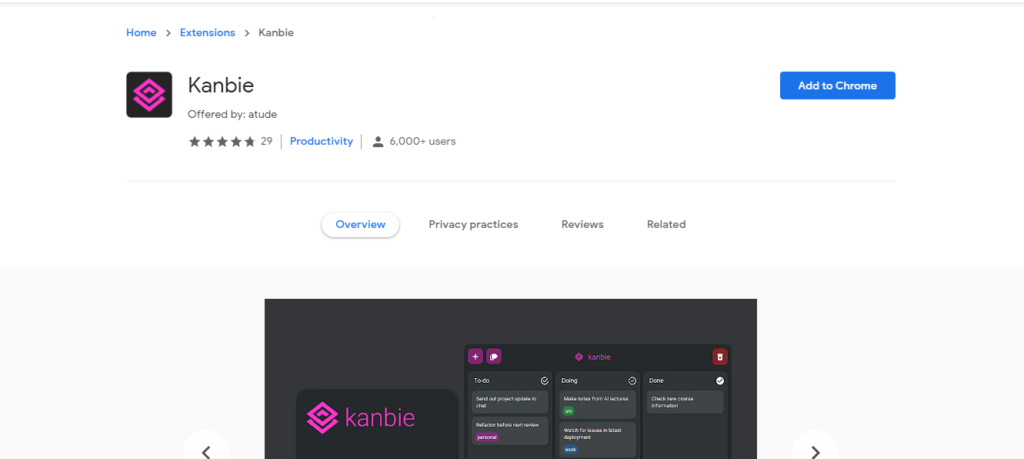This screenshot has height=459, width=1024.
Task: Open the Extensions breadcrumb link
Action: click(x=208, y=33)
